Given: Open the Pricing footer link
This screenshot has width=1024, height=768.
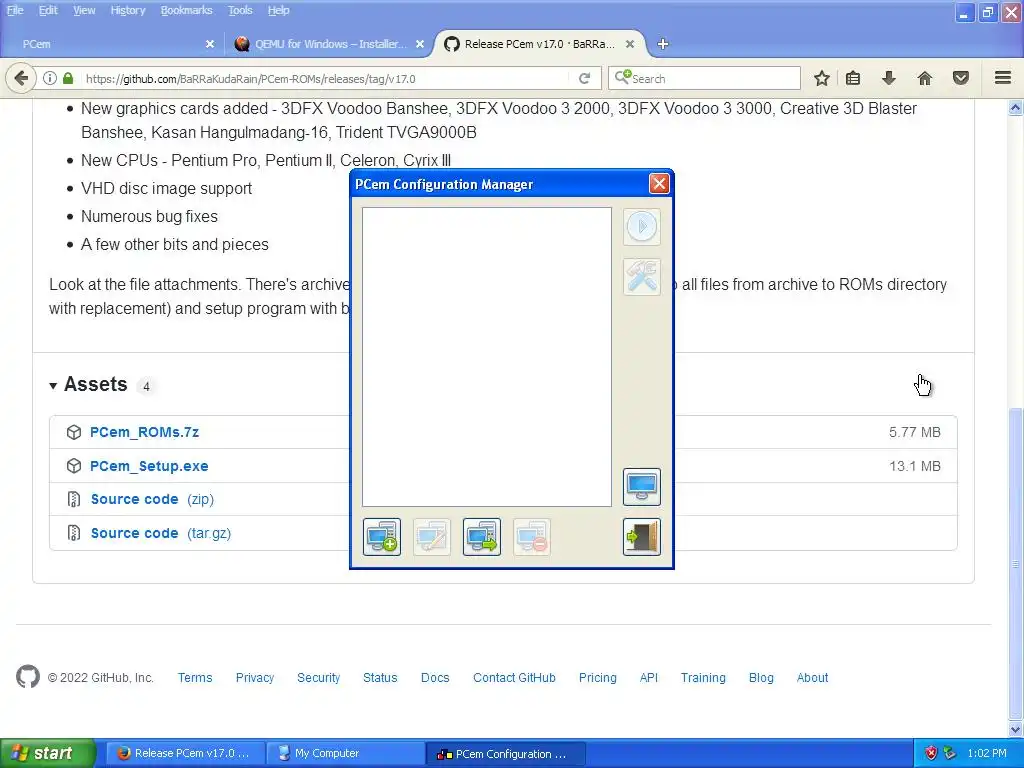Looking at the screenshot, I should (598, 678).
